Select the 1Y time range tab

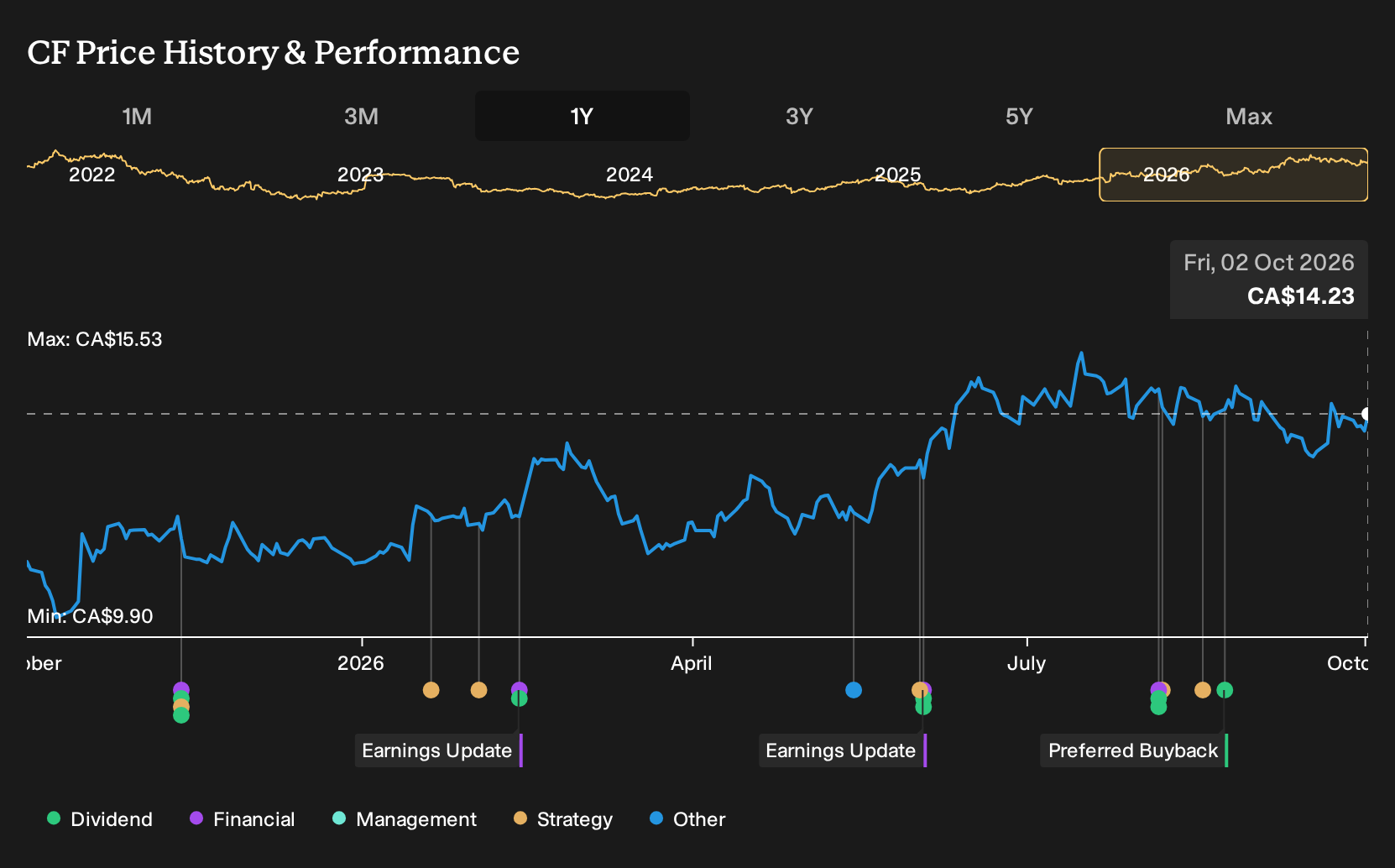tap(583, 116)
